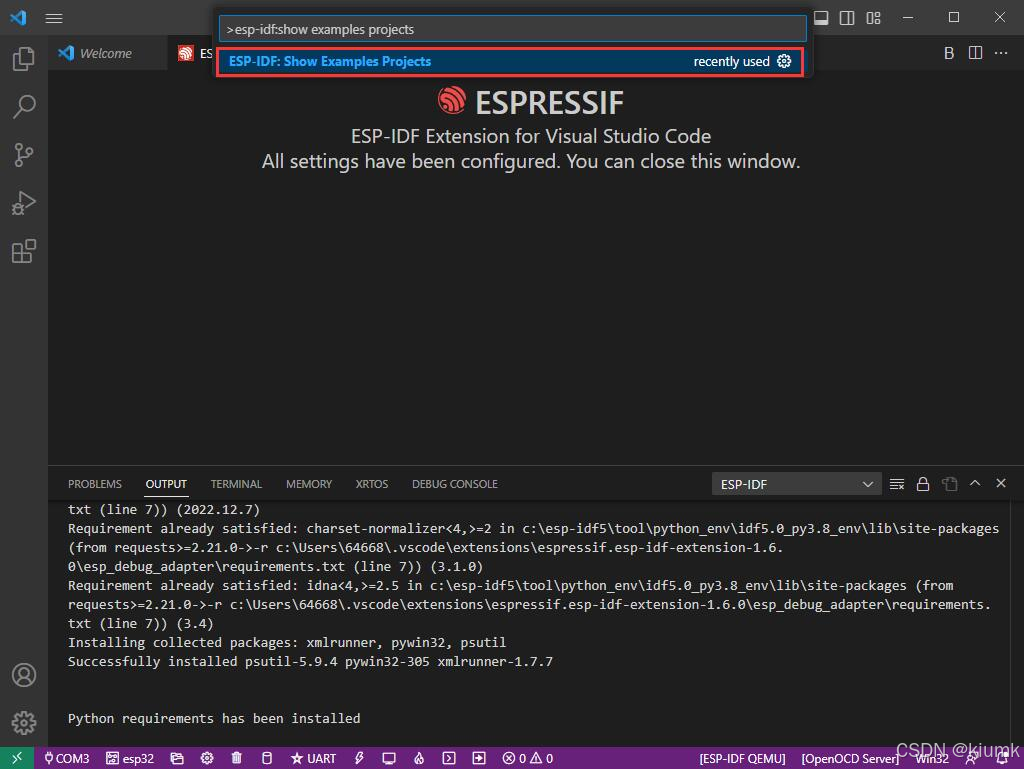This screenshot has height=769, width=1024.
Task: Switch to the OUTPUT panel tab
Action: click(x=166, y=484)
